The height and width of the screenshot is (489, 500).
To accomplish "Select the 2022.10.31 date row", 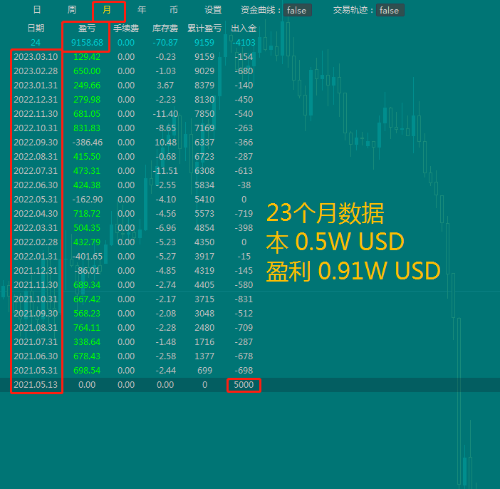I will coord(36,128).
